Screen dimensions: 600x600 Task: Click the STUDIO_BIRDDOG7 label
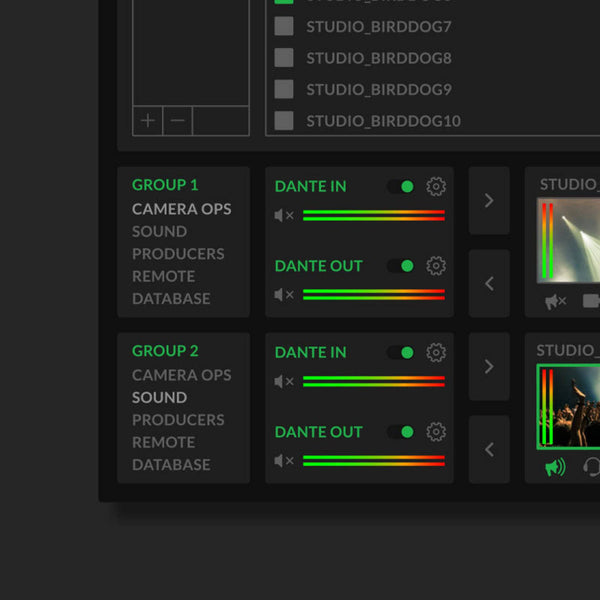coord(379,26)
